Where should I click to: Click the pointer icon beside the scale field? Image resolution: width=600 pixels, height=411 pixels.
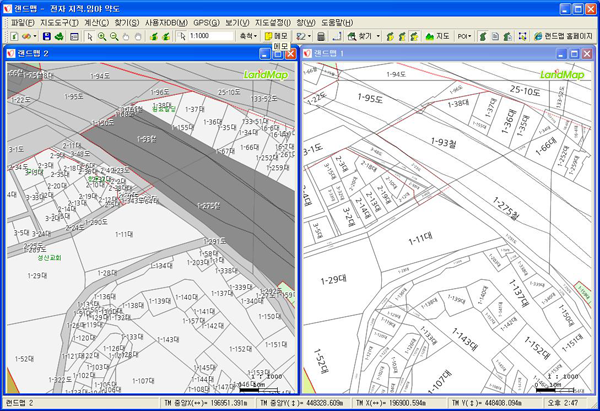tap(182, 36)
